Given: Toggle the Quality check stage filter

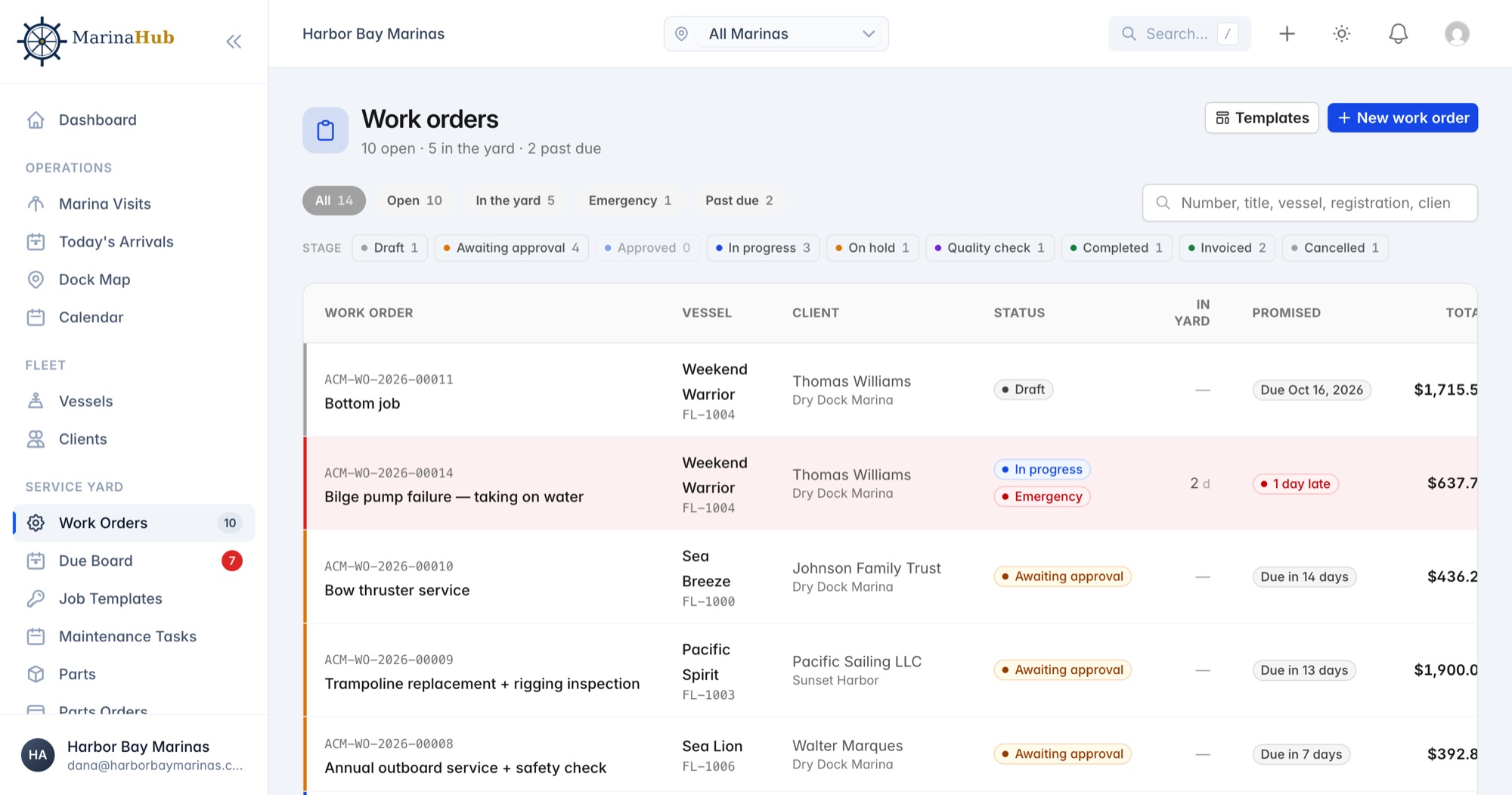Looking at the screenshot, I should (990, 248).
